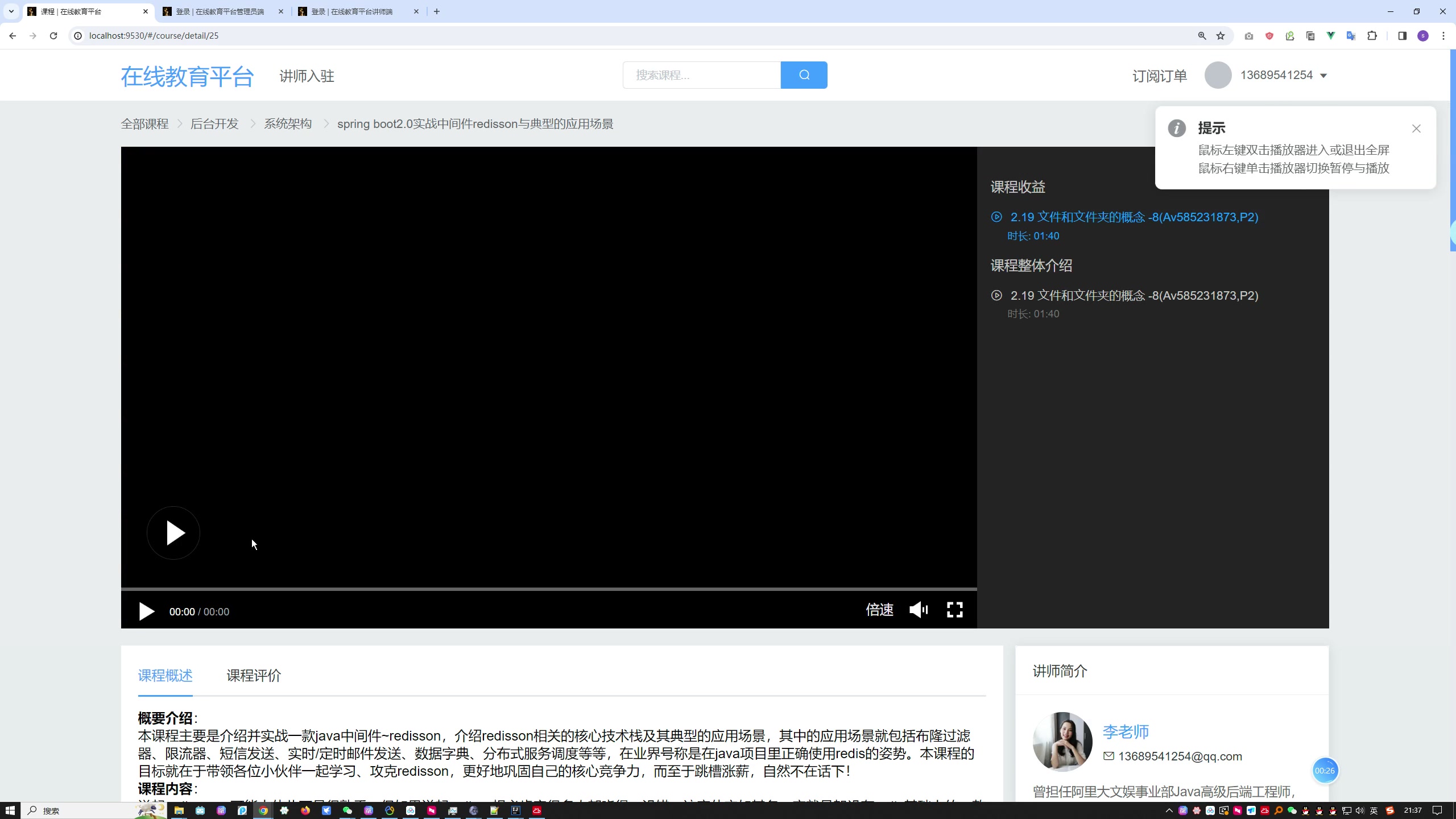Close the 课程 | 在线教育平台 browser tab
This screenshot has height=819, width=1456.
pos(146,11)
